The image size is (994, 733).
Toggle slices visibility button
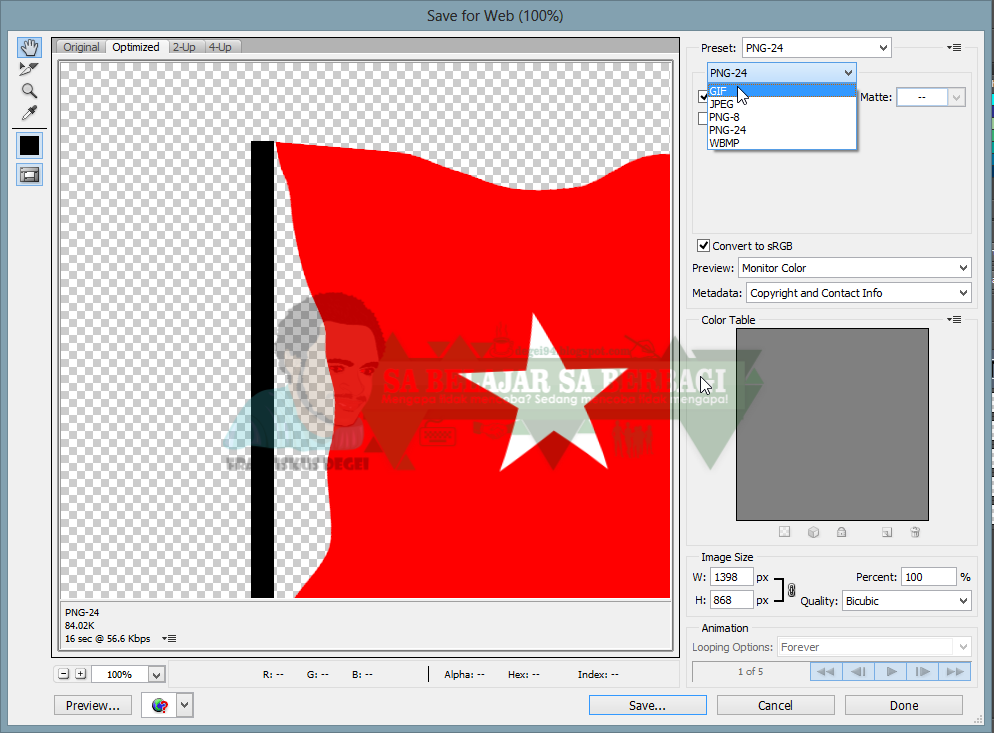[x=29, y=175]
